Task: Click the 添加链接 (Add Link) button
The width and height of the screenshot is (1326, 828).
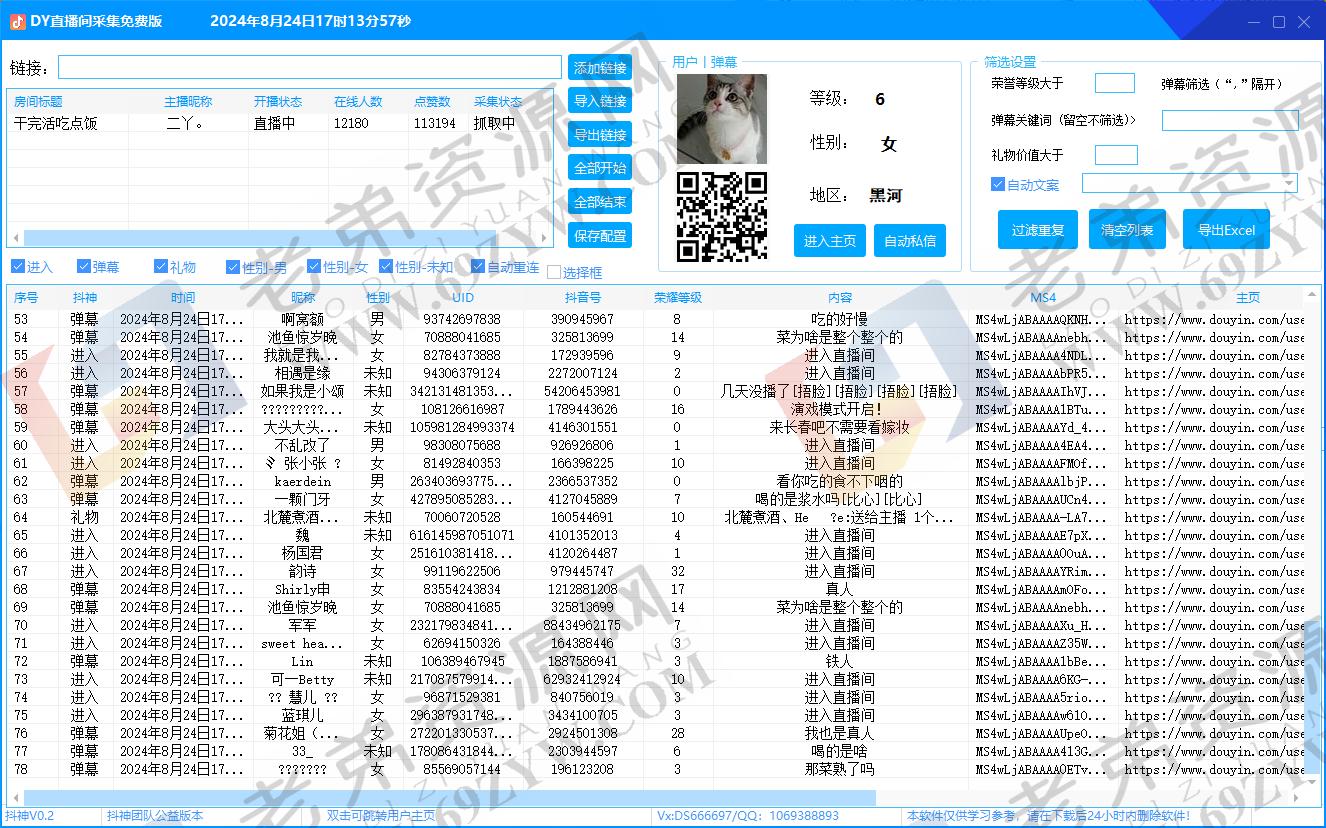Action: [x=599, y=68]
